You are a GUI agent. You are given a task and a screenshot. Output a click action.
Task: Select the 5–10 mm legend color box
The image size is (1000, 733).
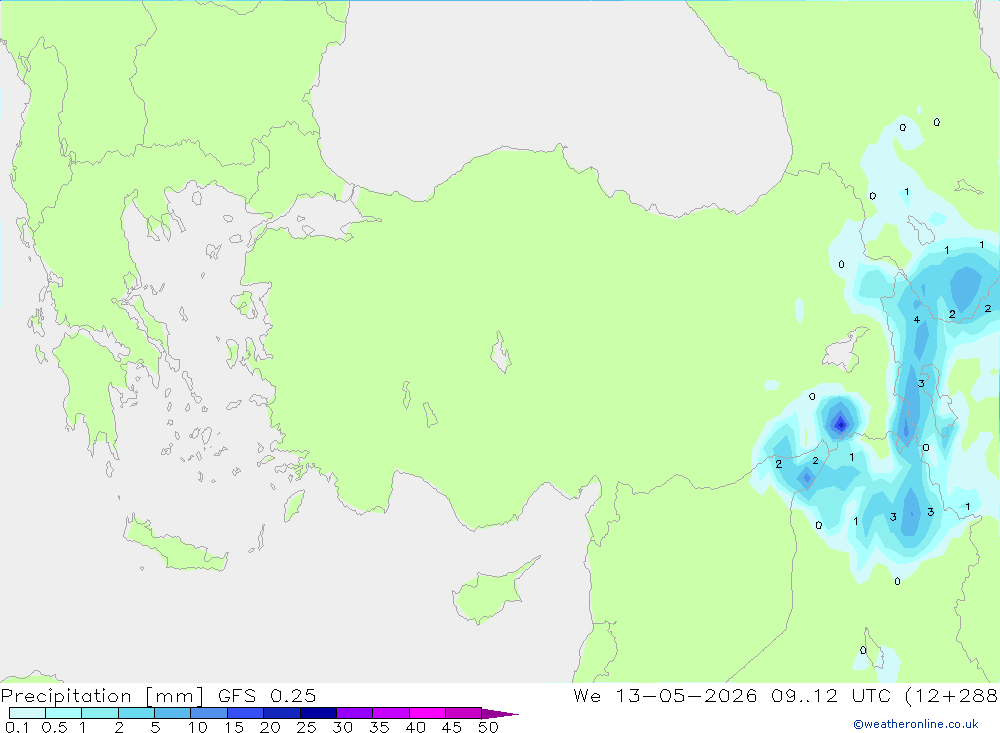tap(173, 713)
